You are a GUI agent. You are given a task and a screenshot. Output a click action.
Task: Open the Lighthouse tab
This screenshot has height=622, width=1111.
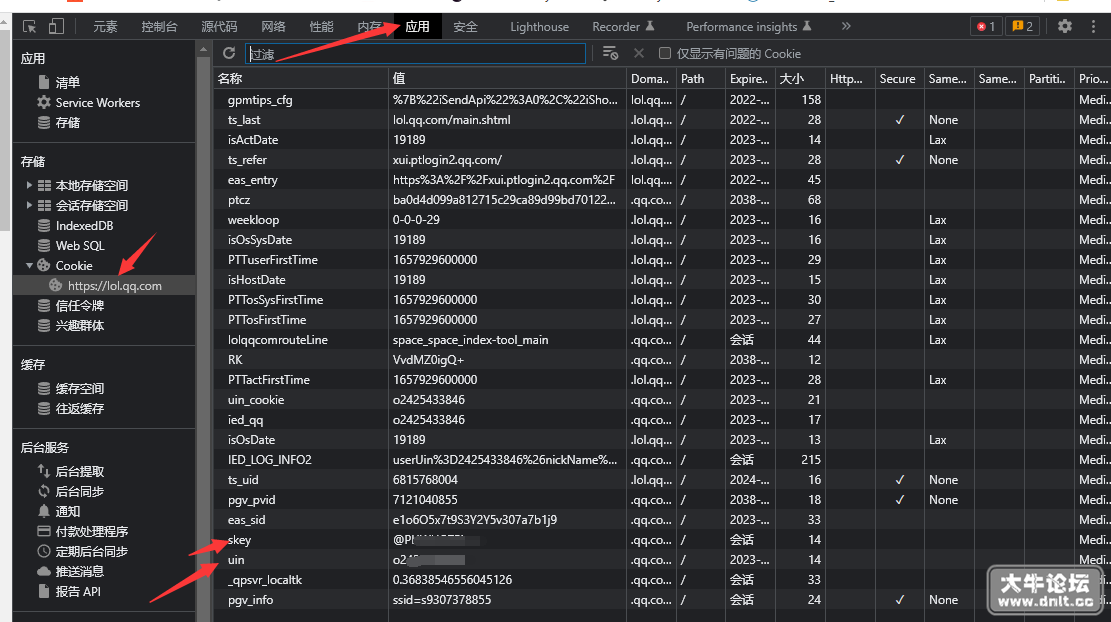tap(539, 27)
